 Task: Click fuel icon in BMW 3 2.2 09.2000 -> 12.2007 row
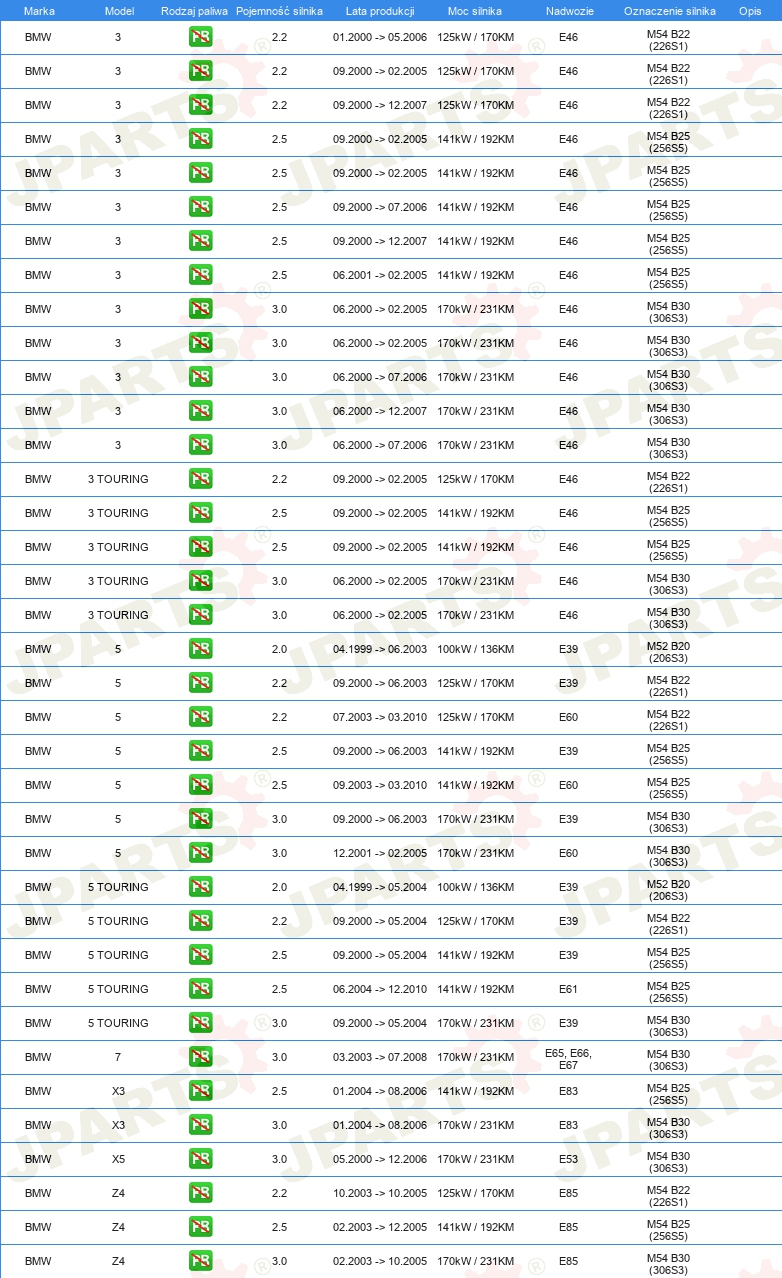pos(200,106)
